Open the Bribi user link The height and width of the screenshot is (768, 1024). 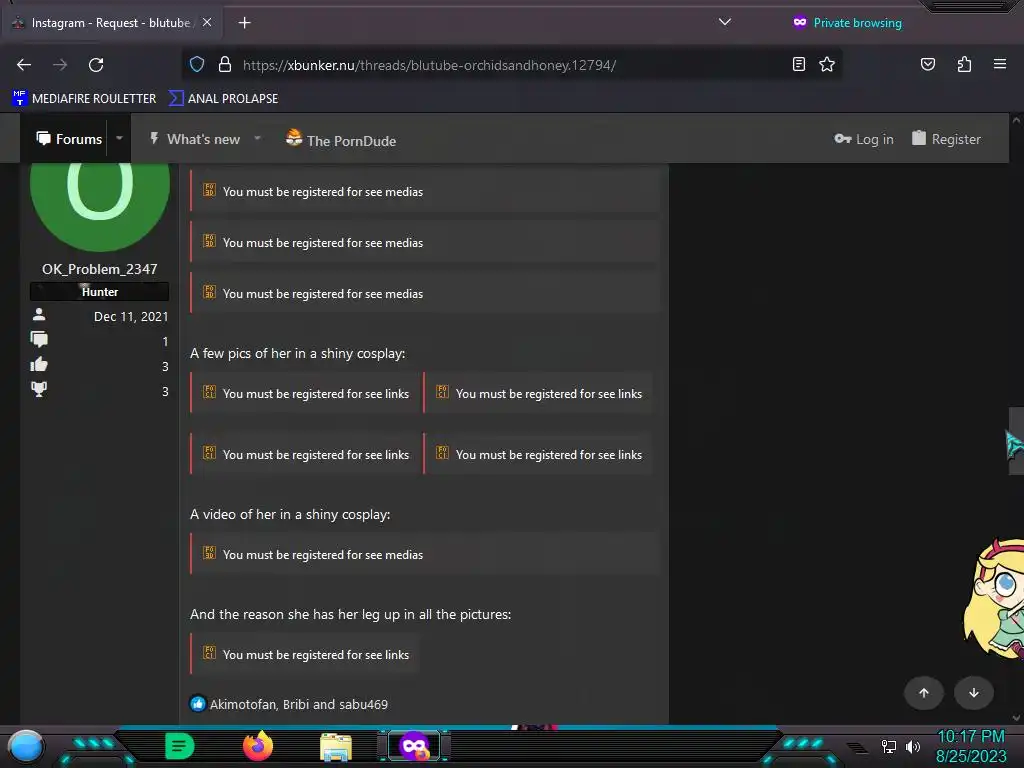[x=296, y=705]
